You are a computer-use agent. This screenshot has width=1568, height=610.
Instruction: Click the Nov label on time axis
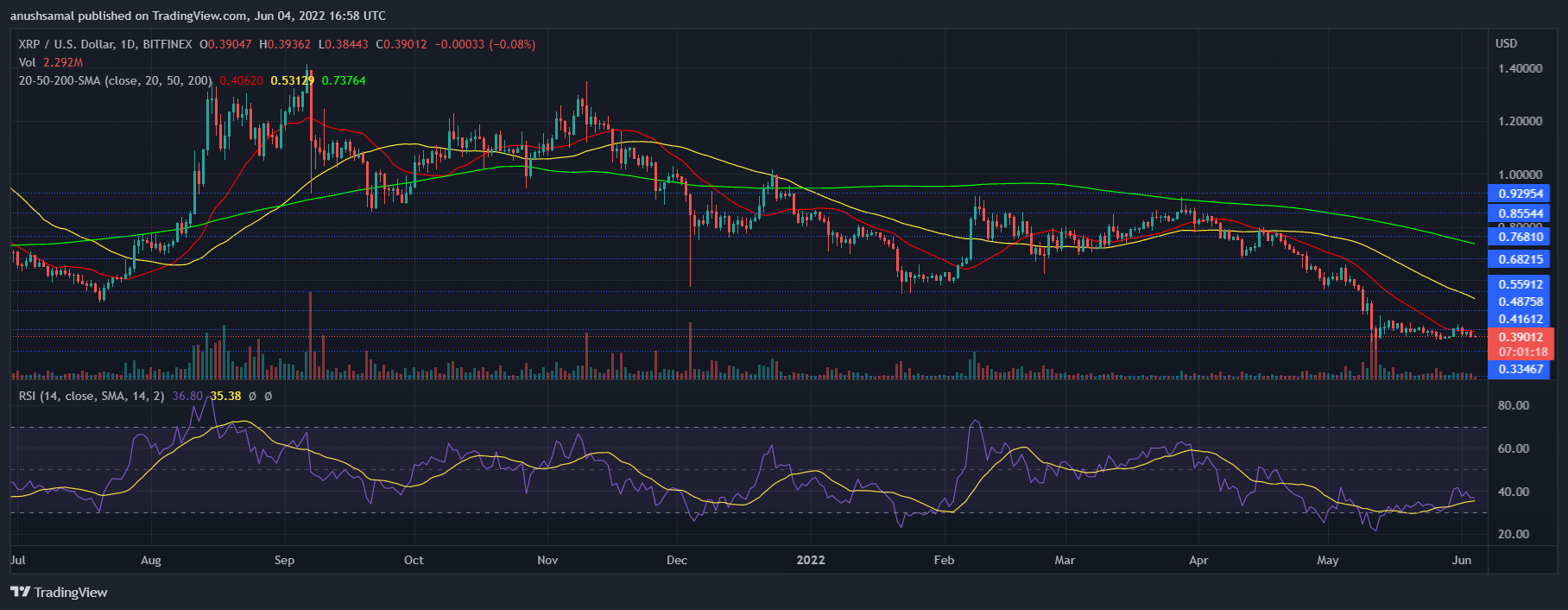point(547,560)
